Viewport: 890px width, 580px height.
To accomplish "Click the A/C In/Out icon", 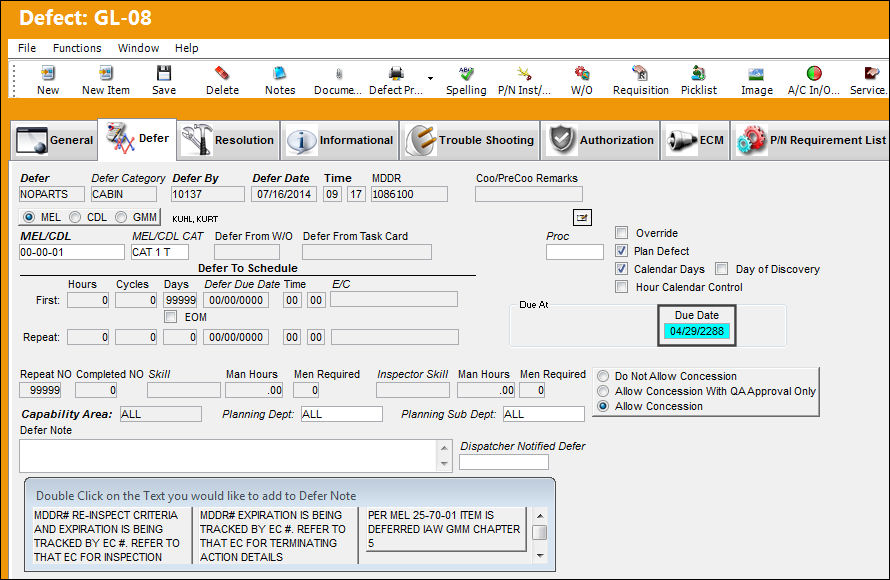I will point(814,73).
